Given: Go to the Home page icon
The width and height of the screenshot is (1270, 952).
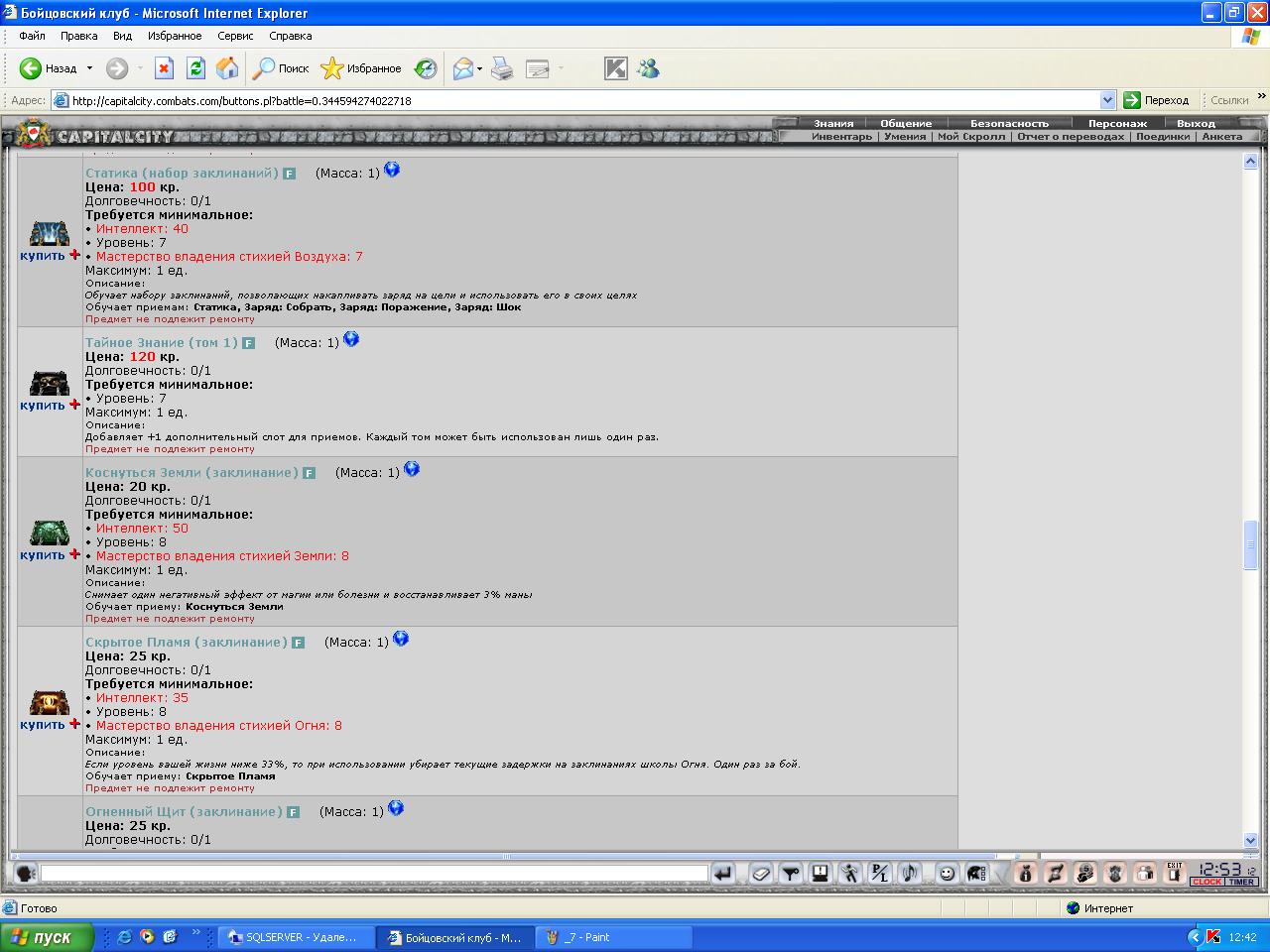Looking at the screenshot, I should point(227,68).
